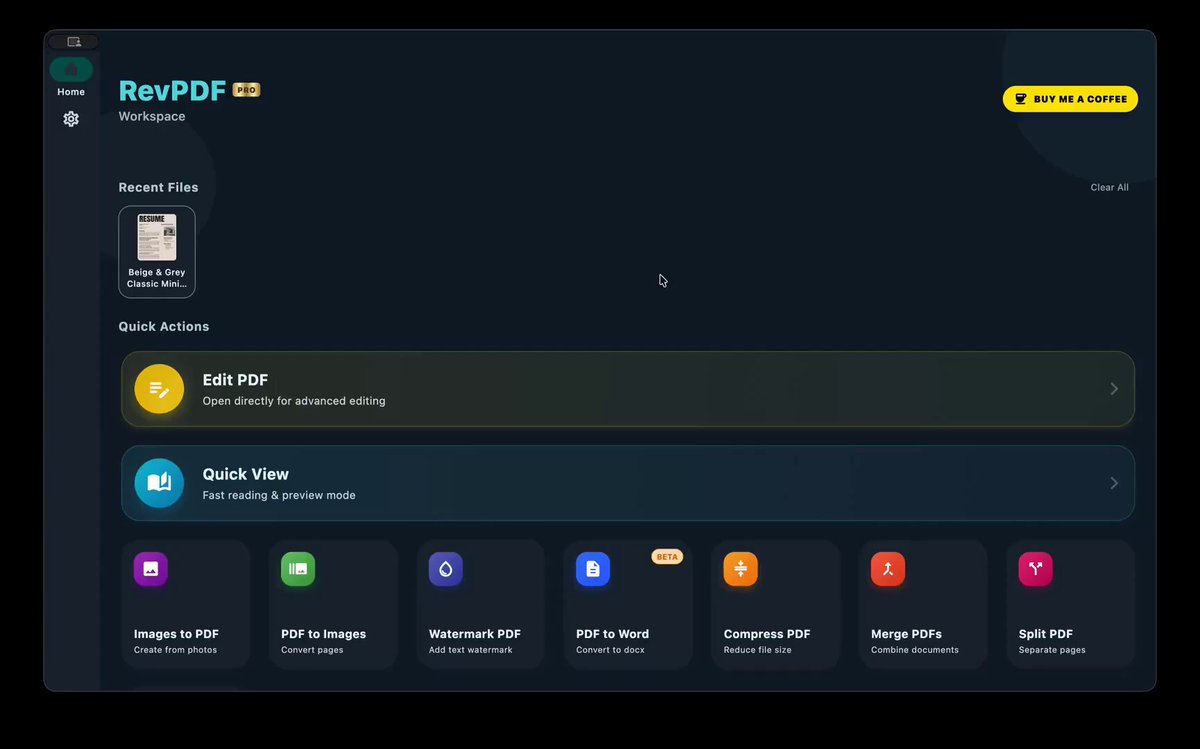Click 'Convert pages' subtitle
This screenshot has height=749, width=1200.
tap(312, 650)
